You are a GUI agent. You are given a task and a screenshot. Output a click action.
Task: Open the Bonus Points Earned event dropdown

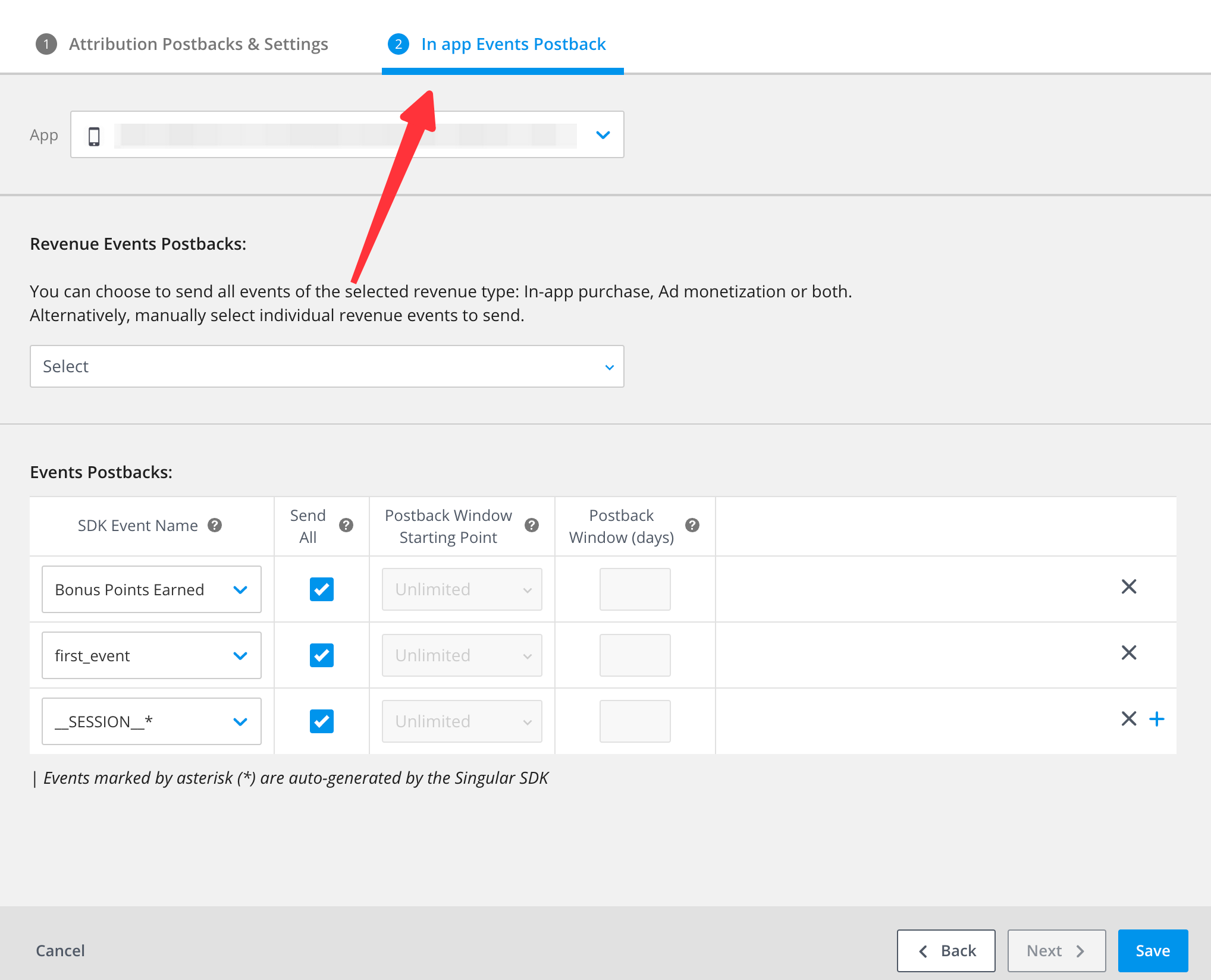tap(152, 589)
